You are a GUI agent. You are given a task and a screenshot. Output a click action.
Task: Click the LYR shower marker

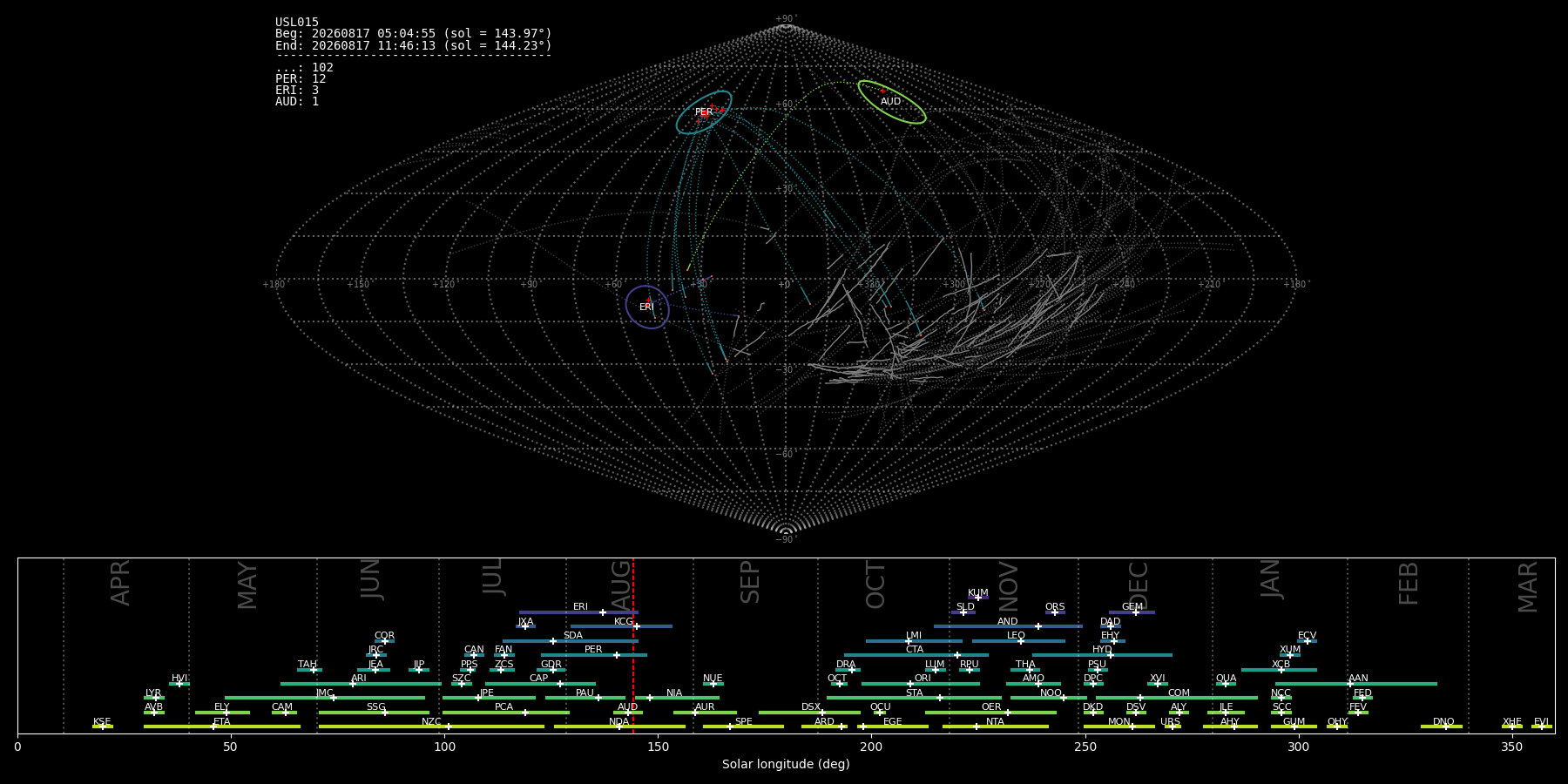pos(156,698)
